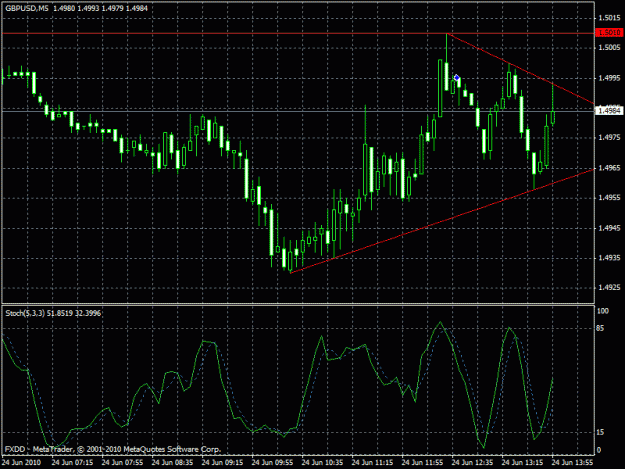Click the stochastic 100 level label
Screen dimensions: 625x469
(603, 311)
